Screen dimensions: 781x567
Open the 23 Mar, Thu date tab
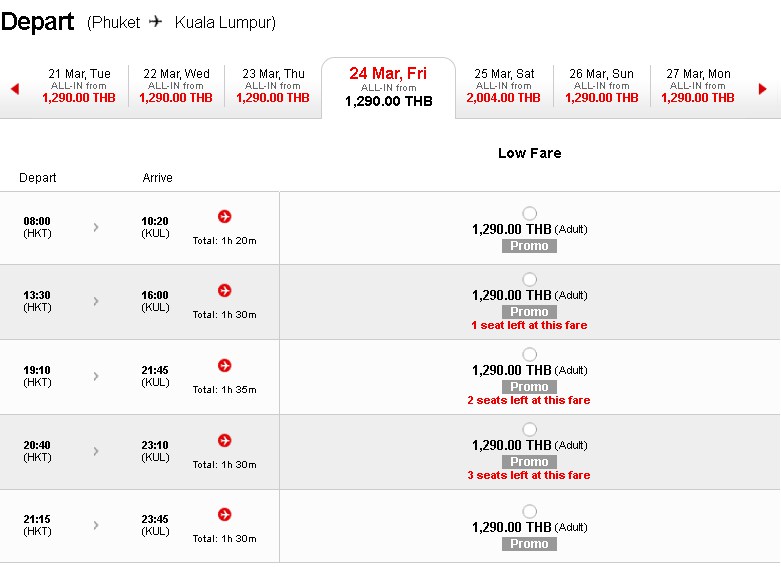[273, 86]
